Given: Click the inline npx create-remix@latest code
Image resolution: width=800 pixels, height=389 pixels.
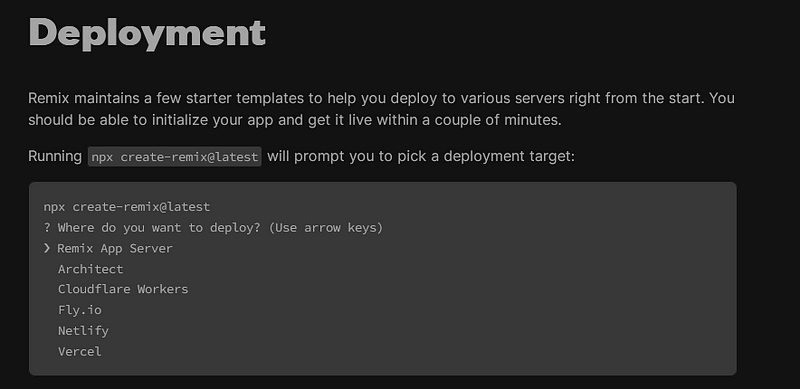Looking at the screenshot, I should [x=174, y=157].
